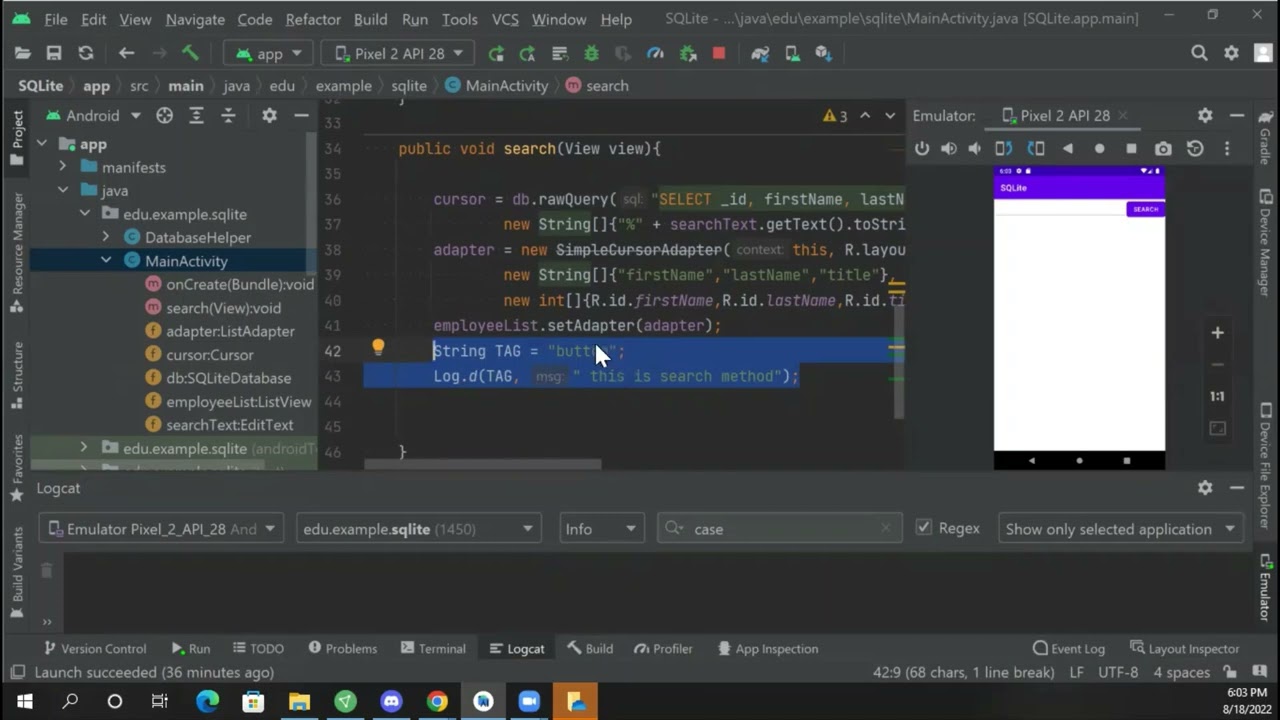1280x720 pixels.
Task: Rotate emulator right icon
Action: pos(1036,148)
